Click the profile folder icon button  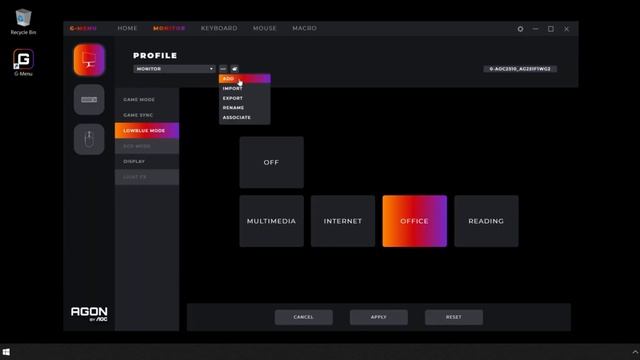[x=234, y=69]
